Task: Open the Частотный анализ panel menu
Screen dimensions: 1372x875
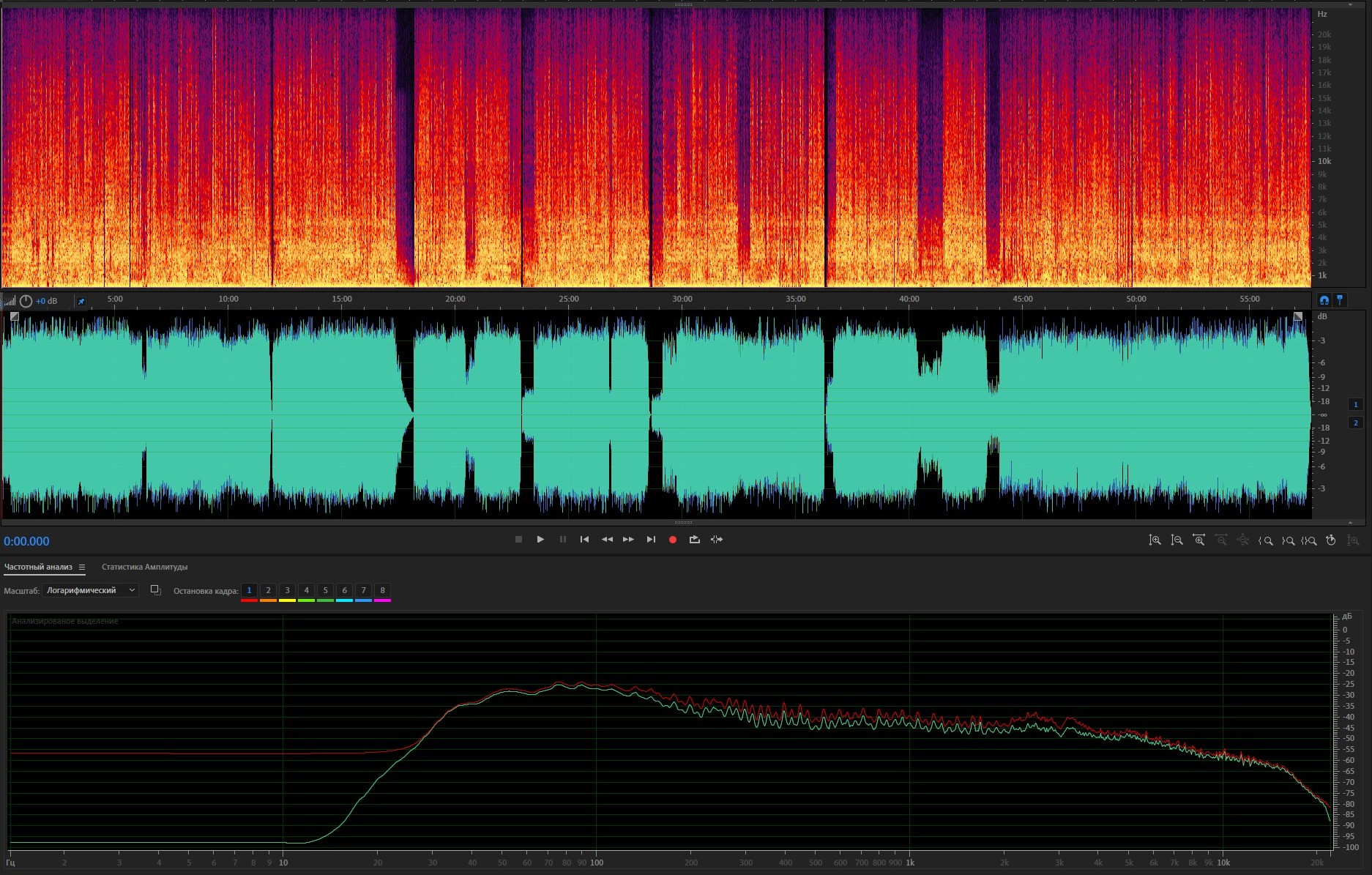Action: (82, 567)
